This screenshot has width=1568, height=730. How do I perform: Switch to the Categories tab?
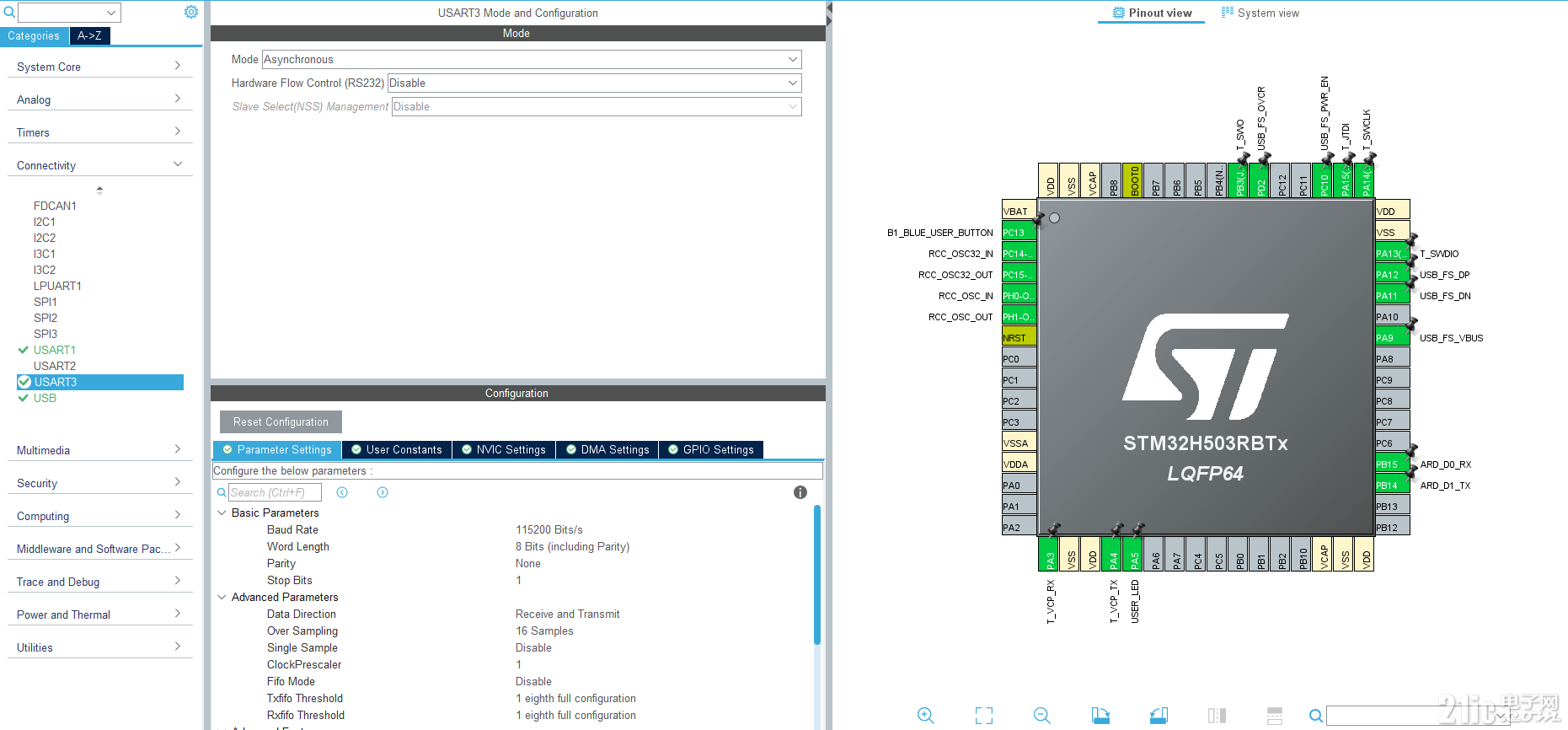click(34, 35)
